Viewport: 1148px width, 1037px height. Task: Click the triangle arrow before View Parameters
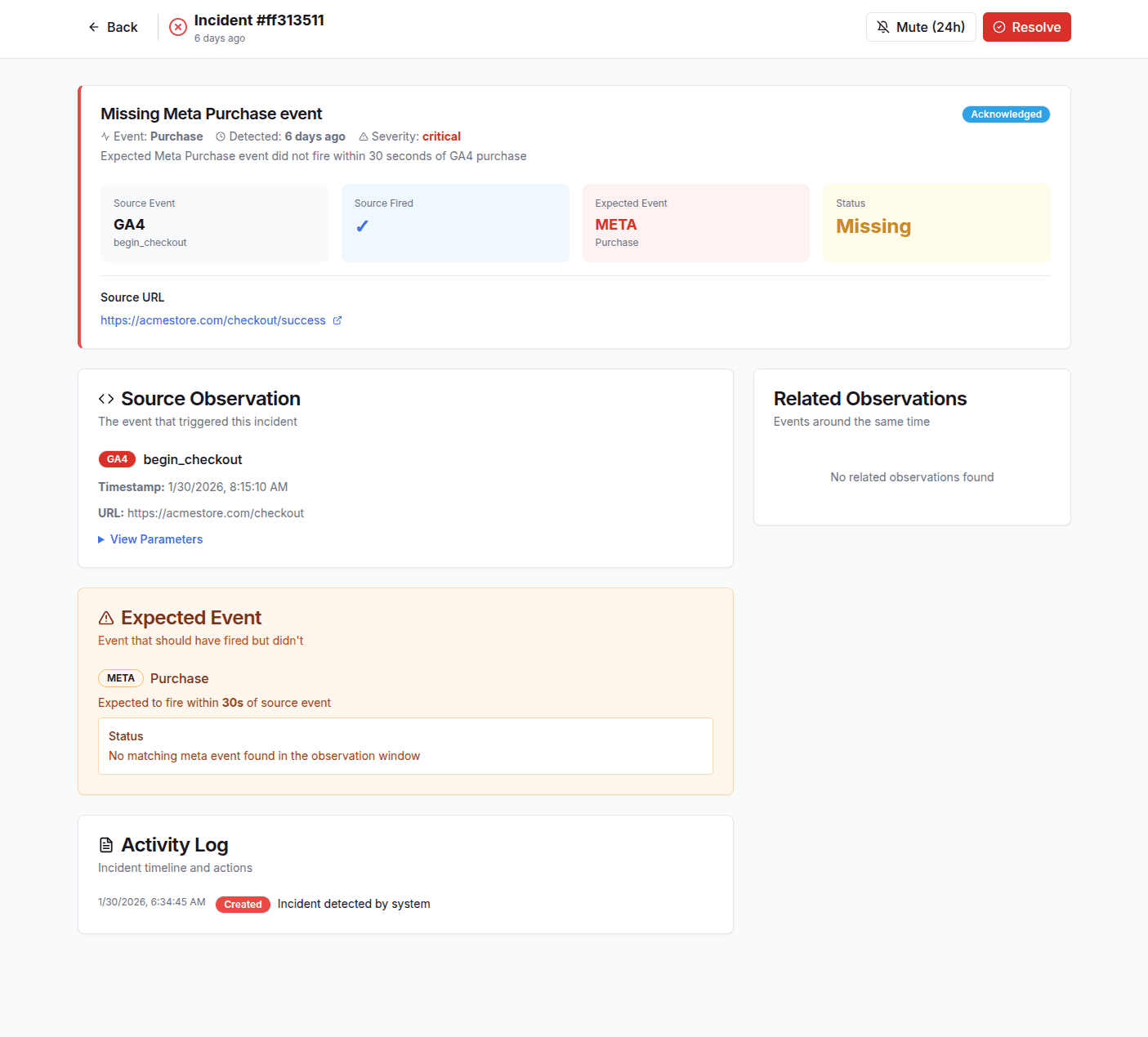[101, 539]
